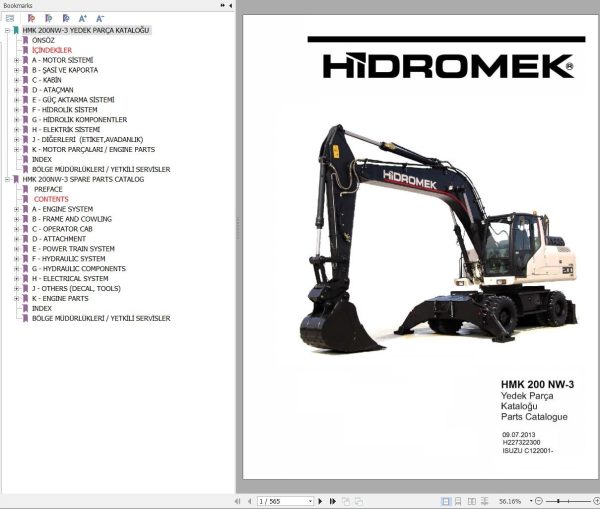
Task: Zoom out with the minus button
Action: tap(539, 501)
